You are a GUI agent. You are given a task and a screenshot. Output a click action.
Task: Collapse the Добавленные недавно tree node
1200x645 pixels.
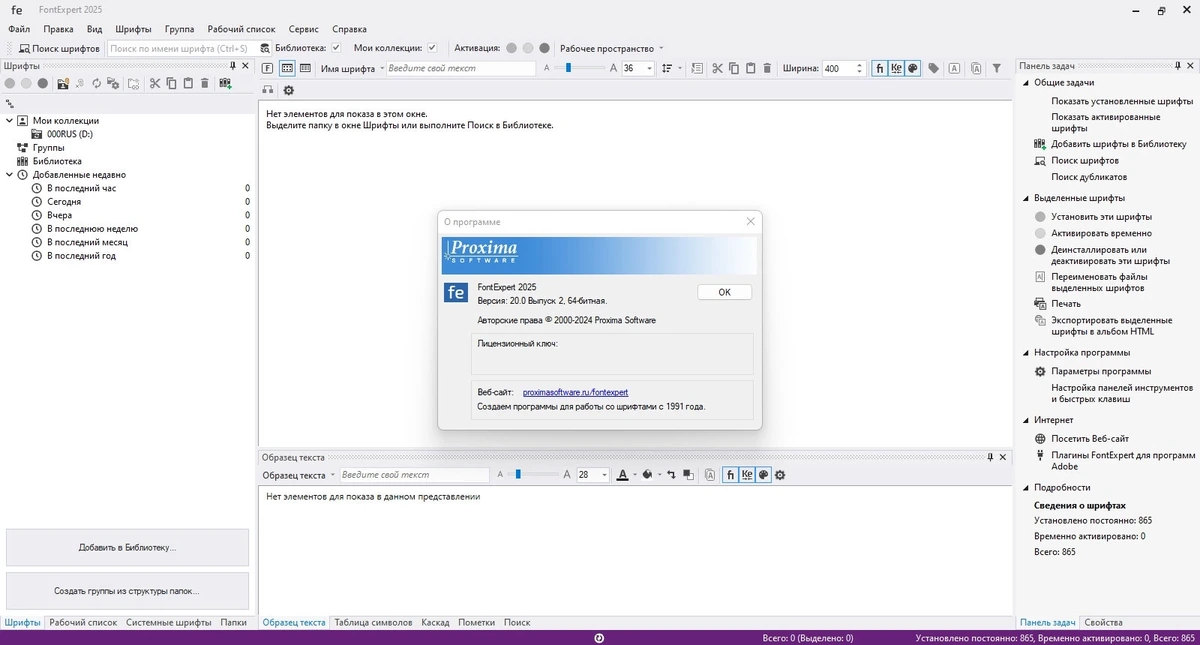coord(9,174)
